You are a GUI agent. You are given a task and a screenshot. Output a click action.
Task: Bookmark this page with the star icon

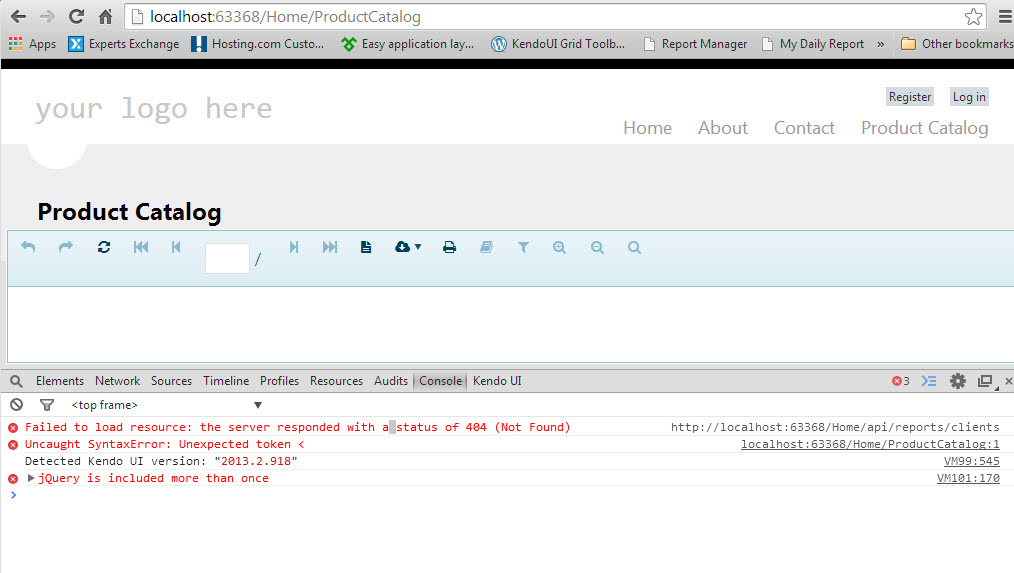pos(973,17)
